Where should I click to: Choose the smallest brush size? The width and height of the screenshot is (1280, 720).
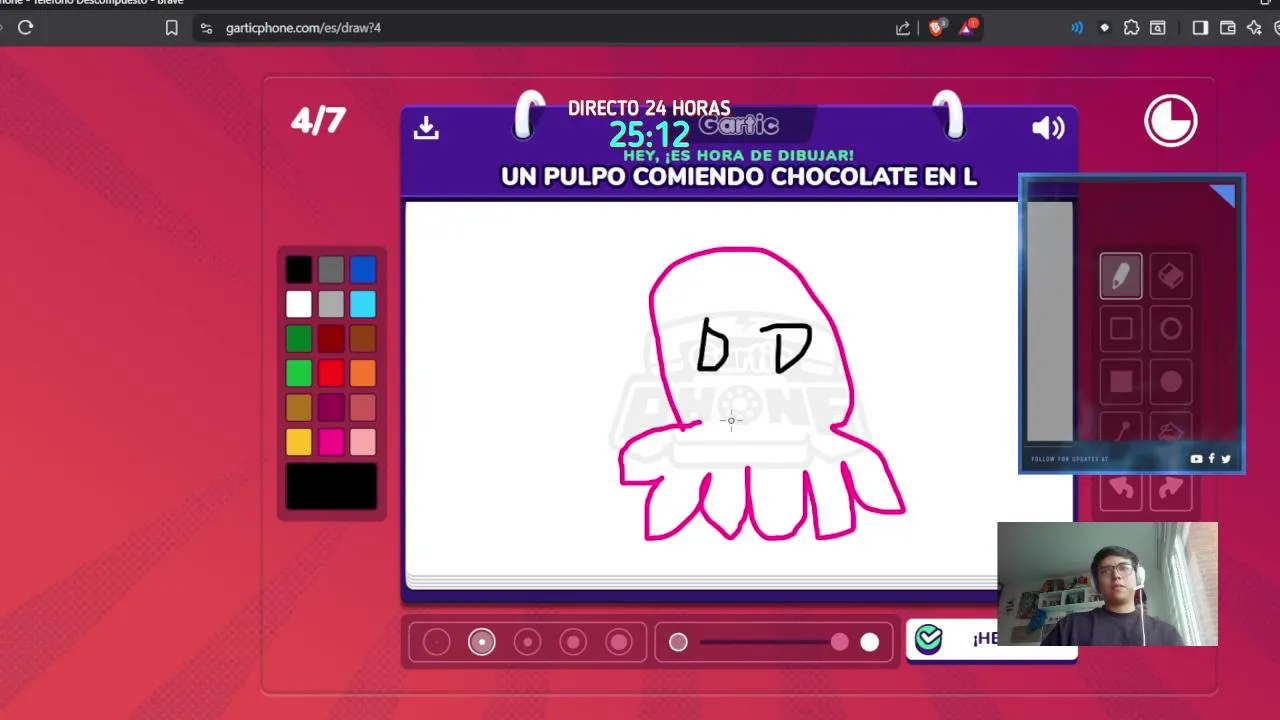pos(436,642)
